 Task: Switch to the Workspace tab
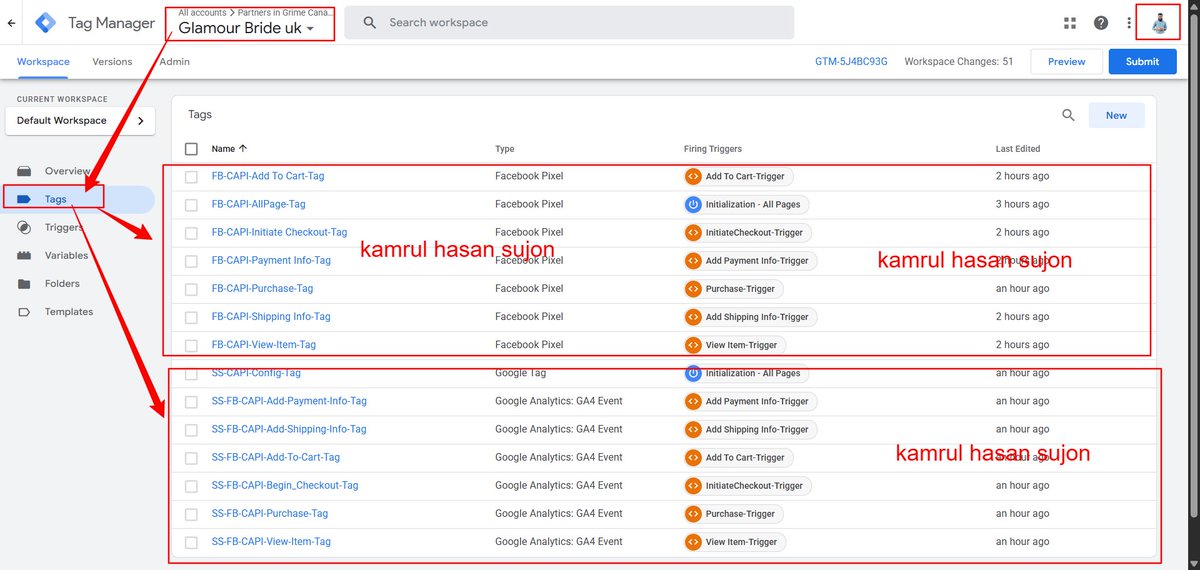click(43, 61)
